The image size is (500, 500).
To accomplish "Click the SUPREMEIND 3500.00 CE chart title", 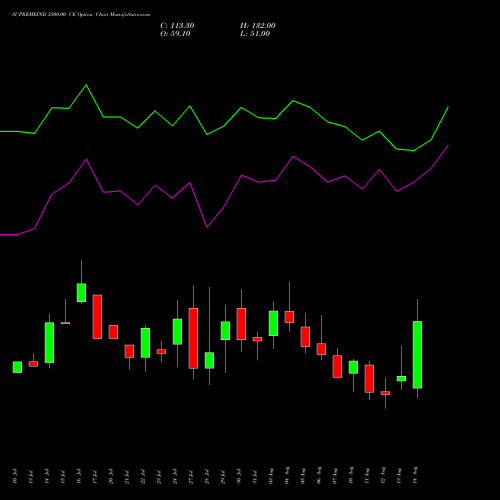I will coord(81,15).
